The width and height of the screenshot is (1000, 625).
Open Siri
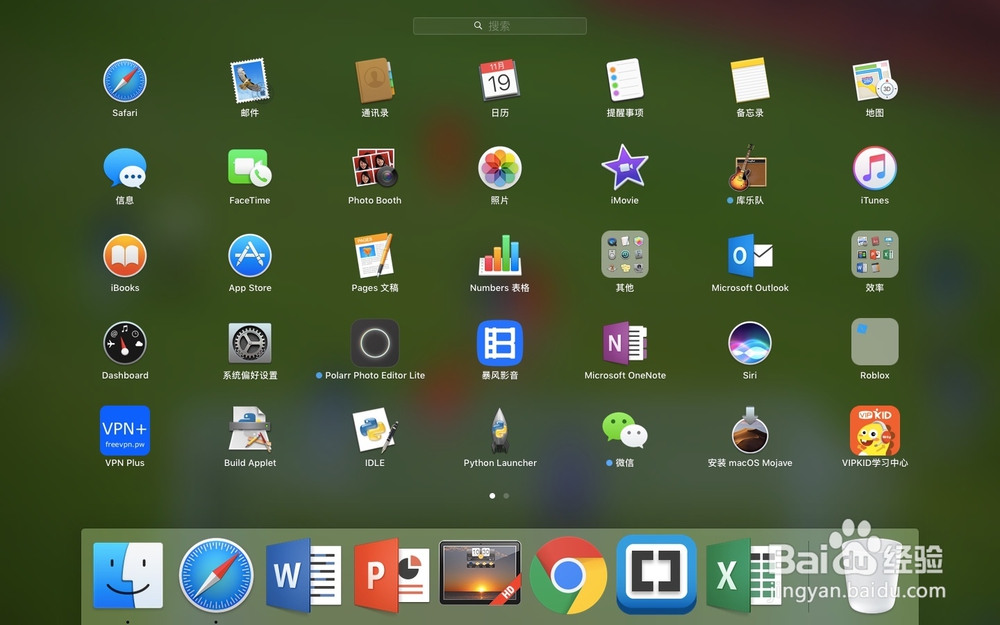coord(749,343)
